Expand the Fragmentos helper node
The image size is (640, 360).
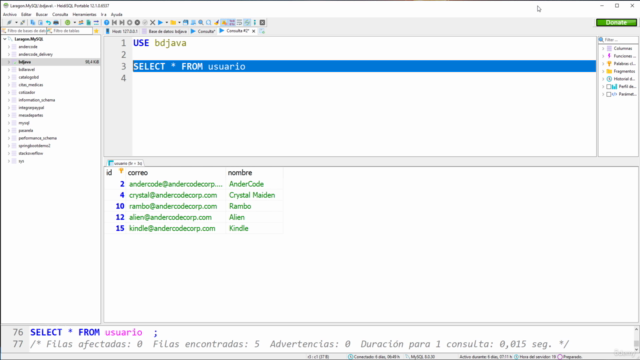603,71
